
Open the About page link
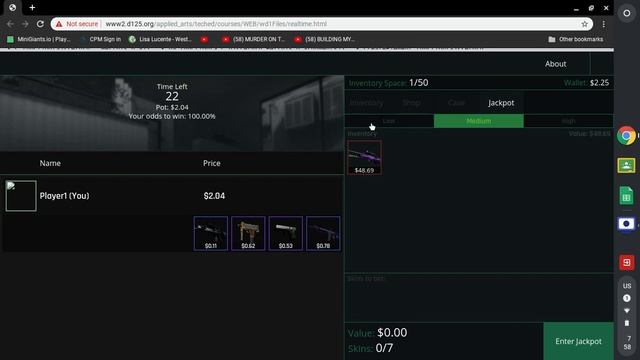pos(556,64)
